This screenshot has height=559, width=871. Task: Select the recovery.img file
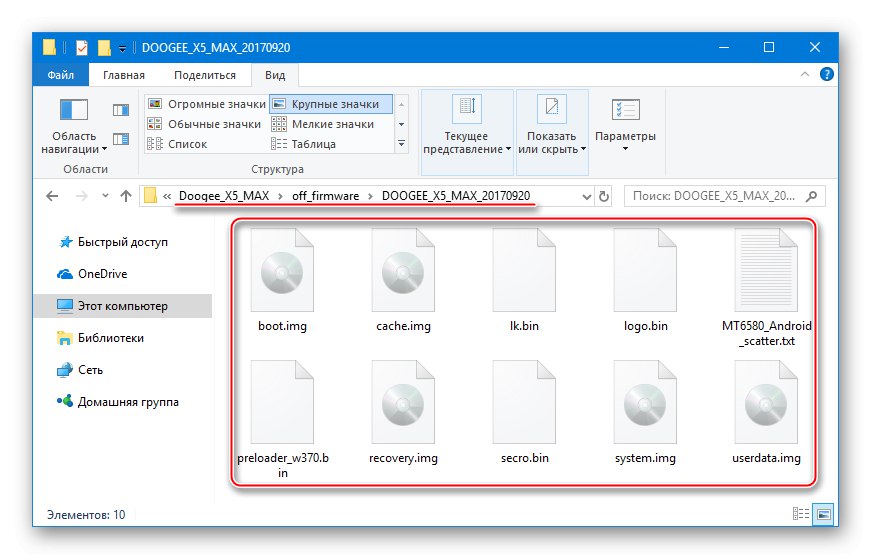point(403,412)
